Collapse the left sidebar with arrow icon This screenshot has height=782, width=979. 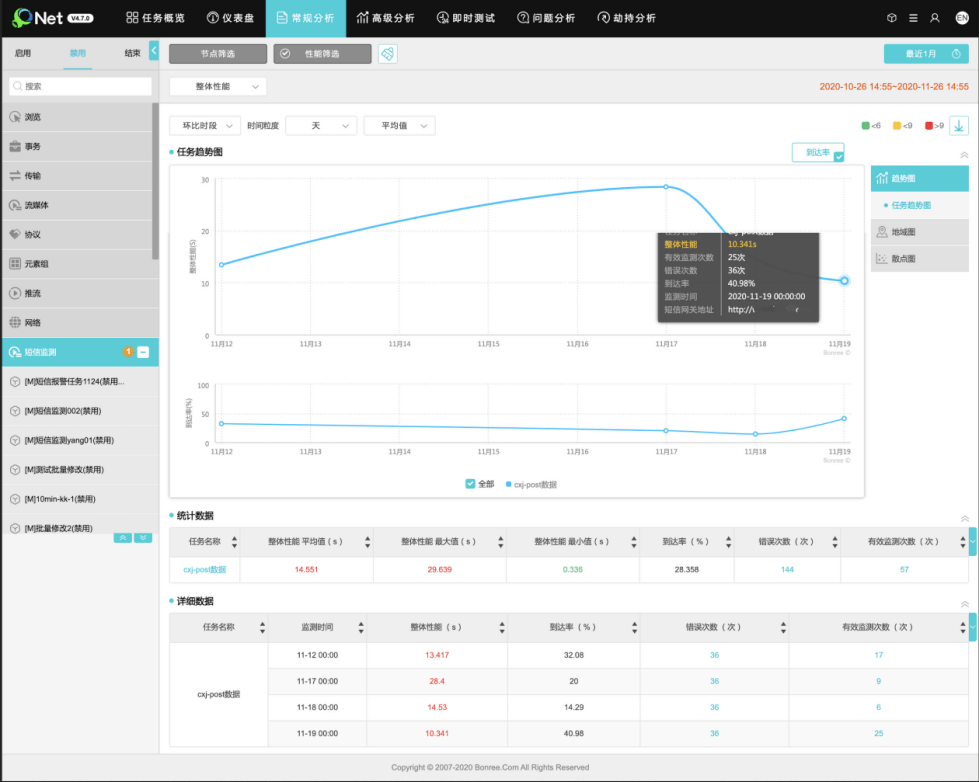pyautogui.click(x=154, y=50)
